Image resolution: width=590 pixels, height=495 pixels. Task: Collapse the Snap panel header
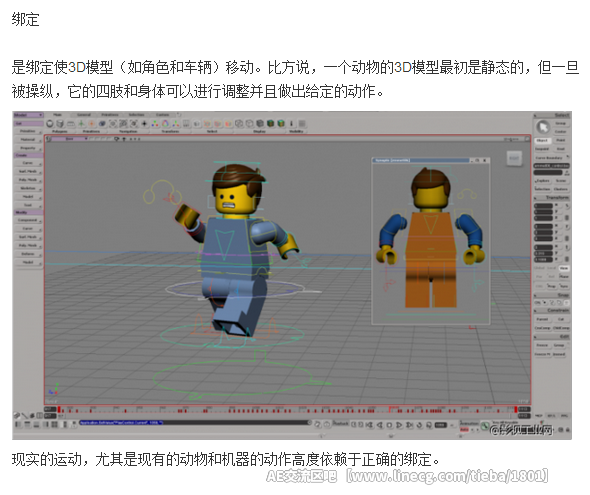pyautogui.click(x=552, y=295)
